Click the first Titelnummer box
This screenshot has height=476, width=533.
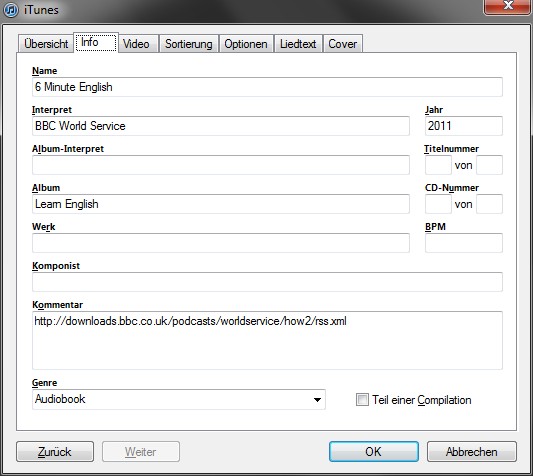click(438, 165)
